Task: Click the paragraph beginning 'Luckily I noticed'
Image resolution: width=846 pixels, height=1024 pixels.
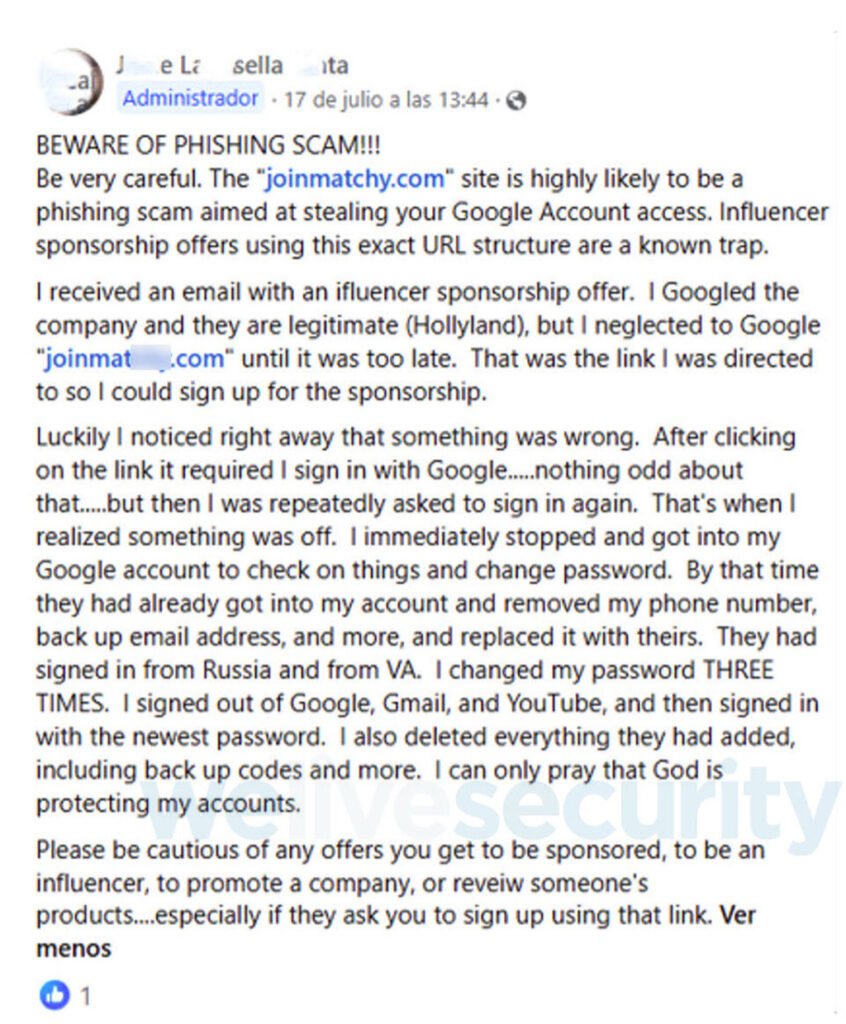Action: pyautogui.click(x=427, y=620)
